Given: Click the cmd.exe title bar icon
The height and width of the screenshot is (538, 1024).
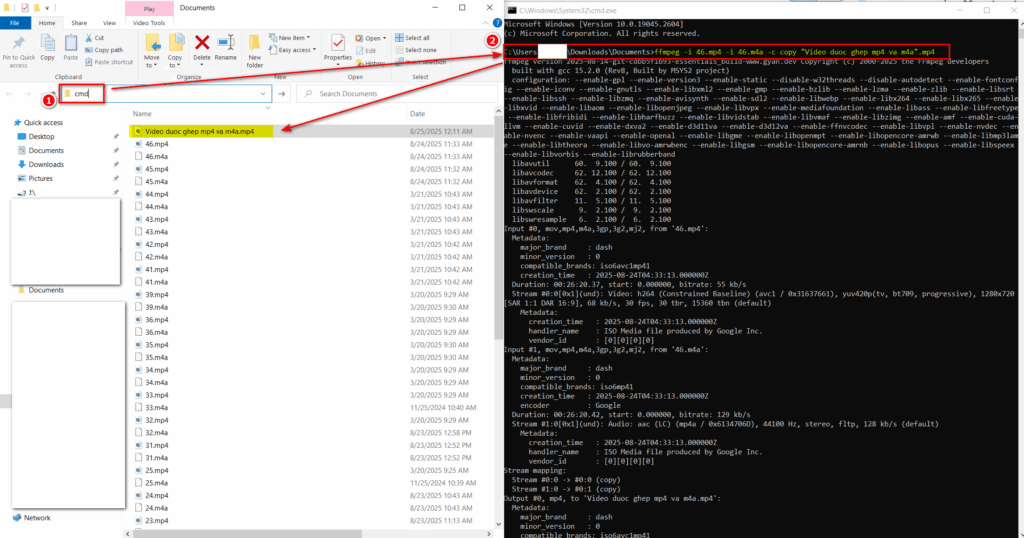Looking at the screenshot, I should click(x=512, y=10).
